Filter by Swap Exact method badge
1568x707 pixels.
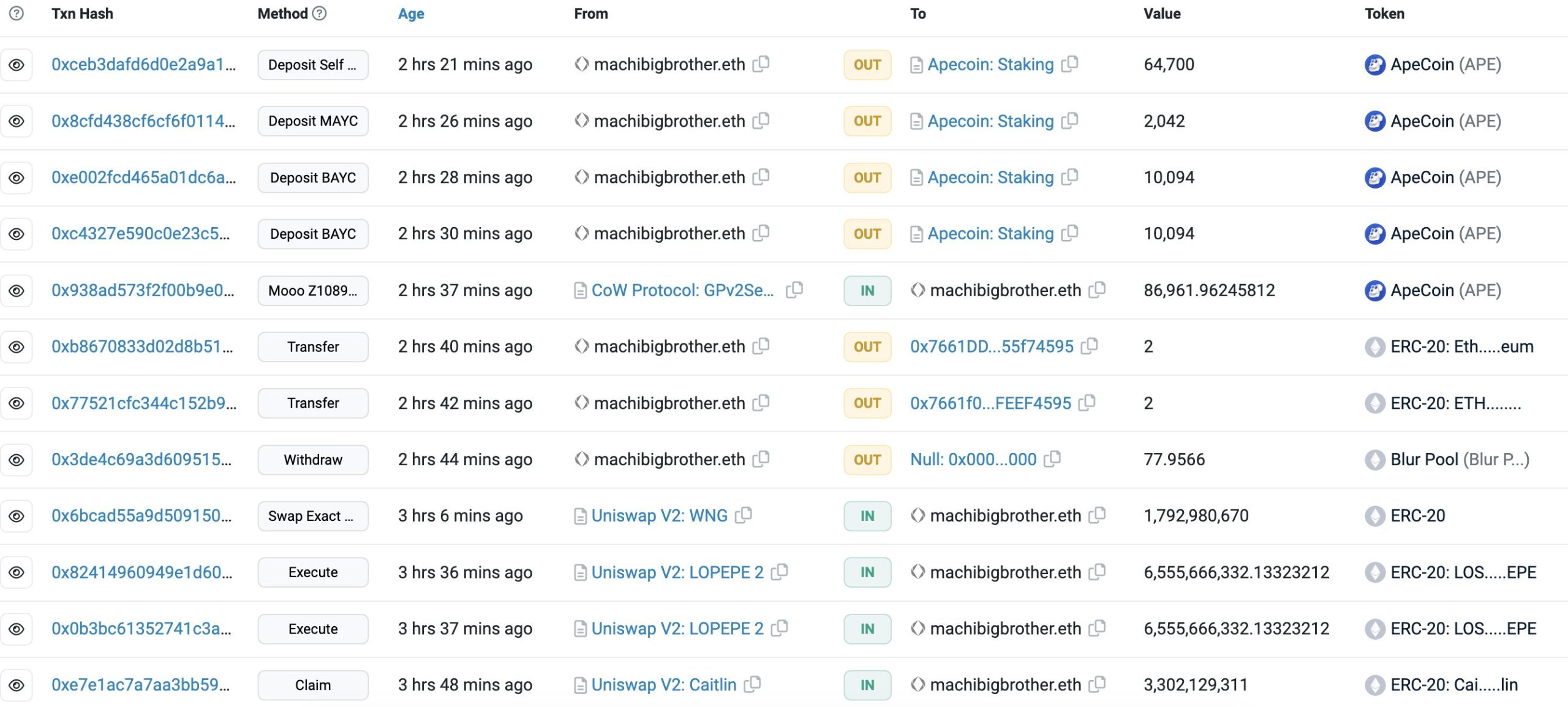[312, 515]
